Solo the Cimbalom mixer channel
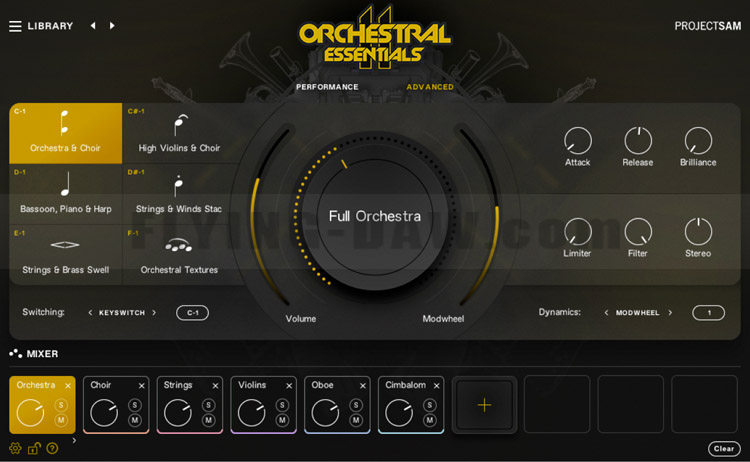The width and height of the screenshot is (750, 462). click(430, 405)
